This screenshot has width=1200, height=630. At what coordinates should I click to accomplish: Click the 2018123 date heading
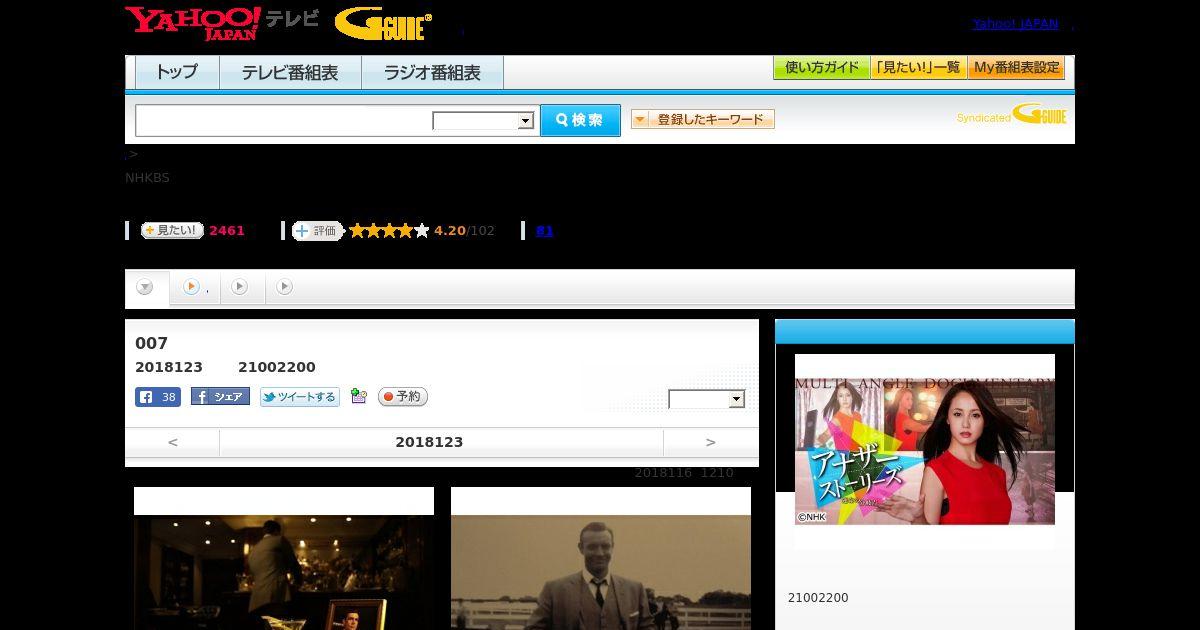point(429,442)
